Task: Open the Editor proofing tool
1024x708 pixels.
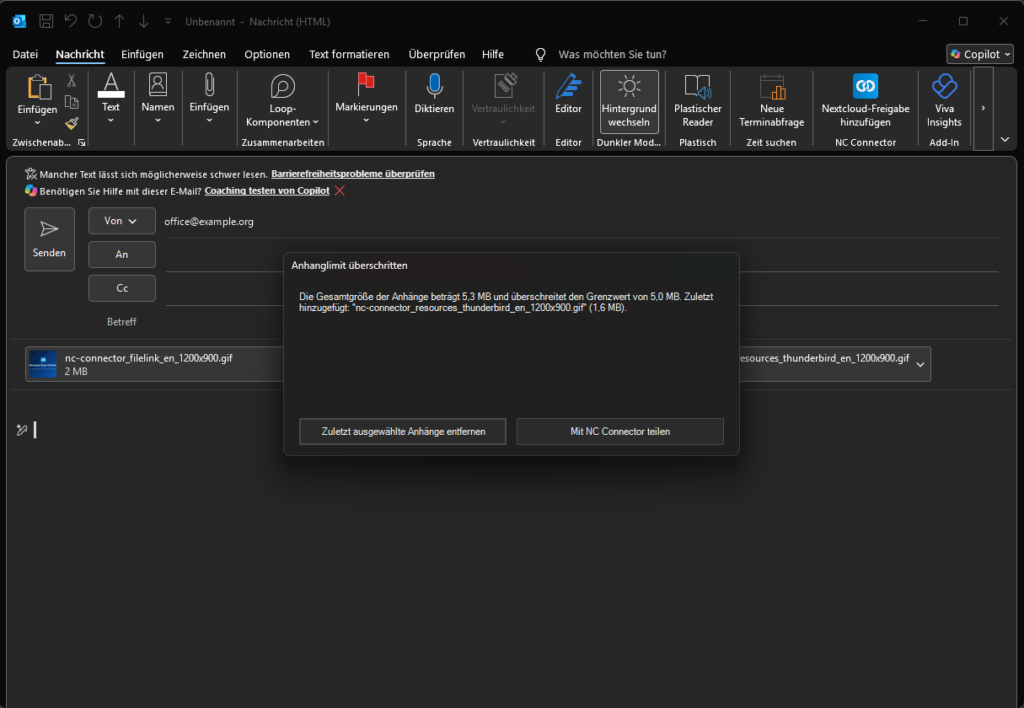Action: point(568,95)
